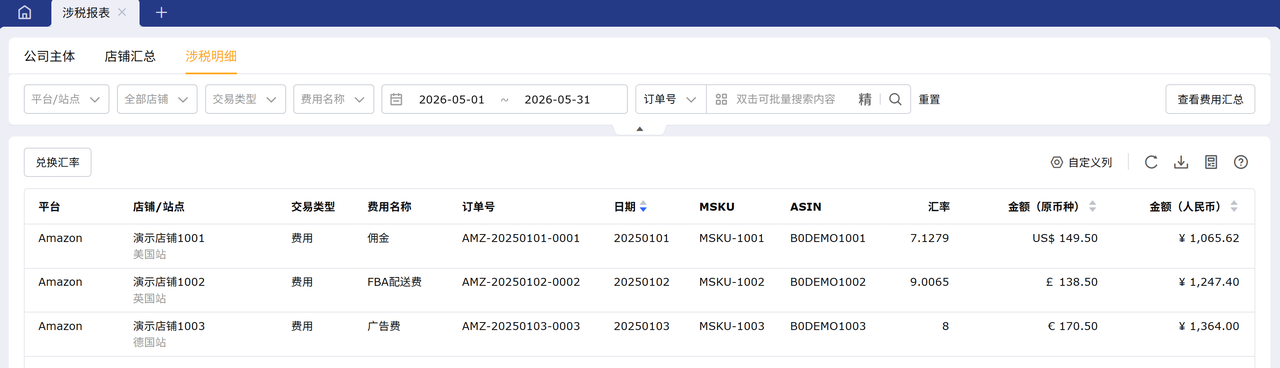The height and width of the screenshot is (368, 1280).
Task: Select store 演示店铺1003
Action: tap(169, 326)
